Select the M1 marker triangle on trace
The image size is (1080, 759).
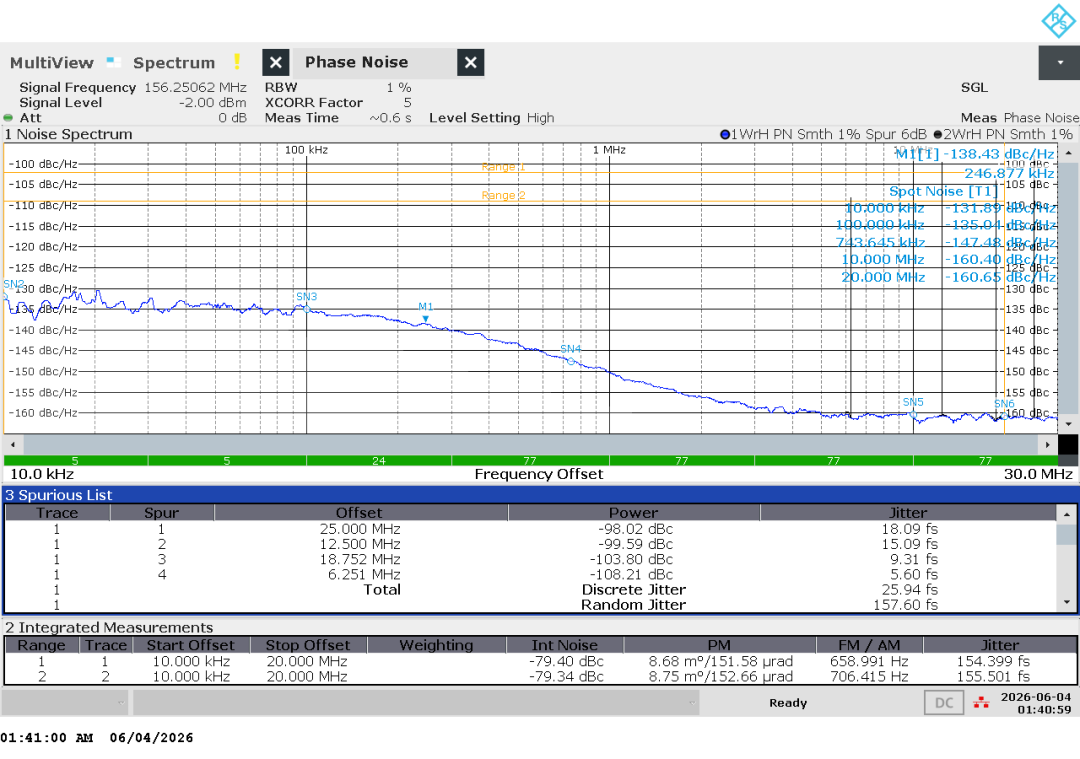[426, 319]
